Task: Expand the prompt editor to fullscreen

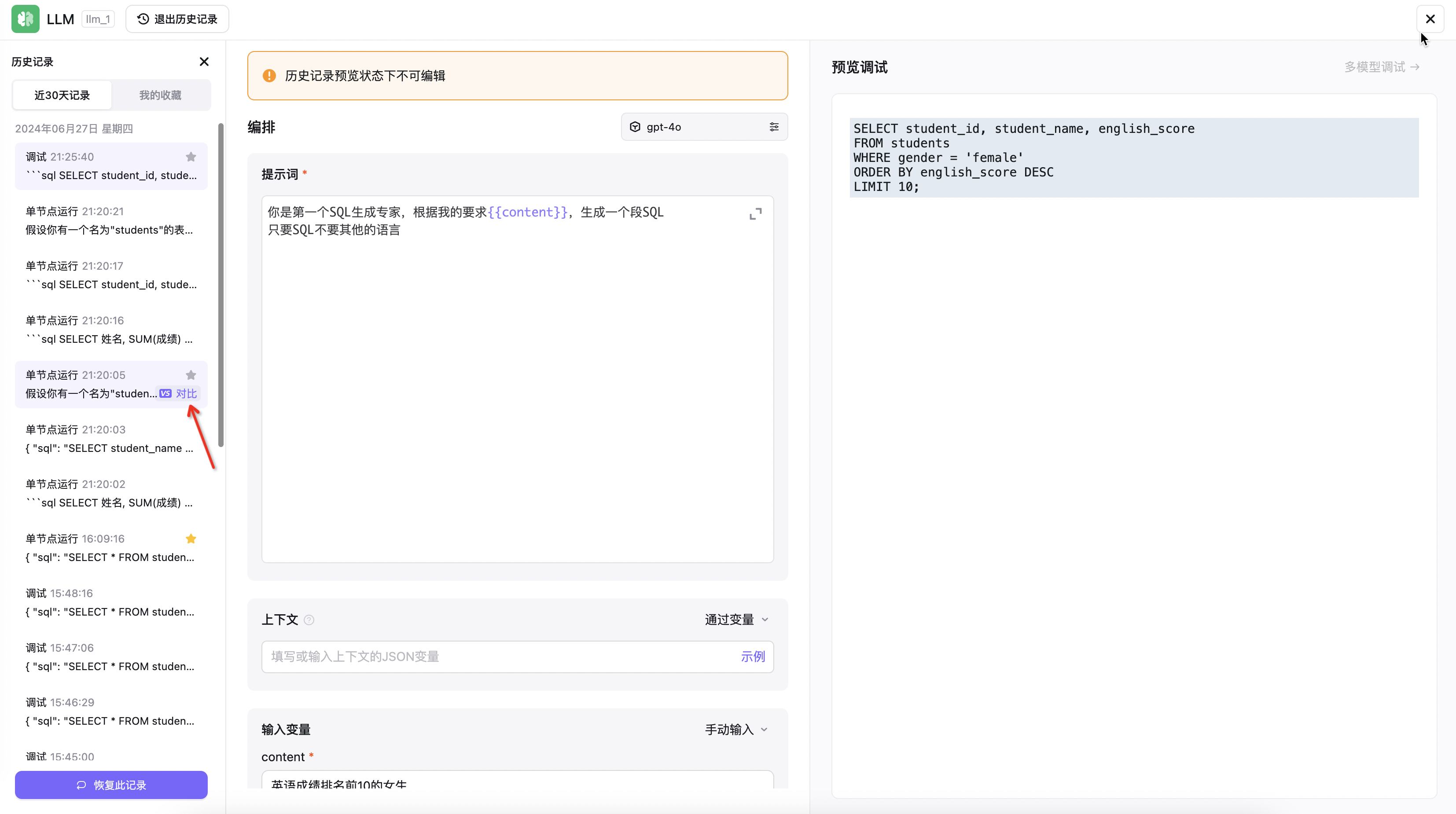Action: [x=756, y=214]
